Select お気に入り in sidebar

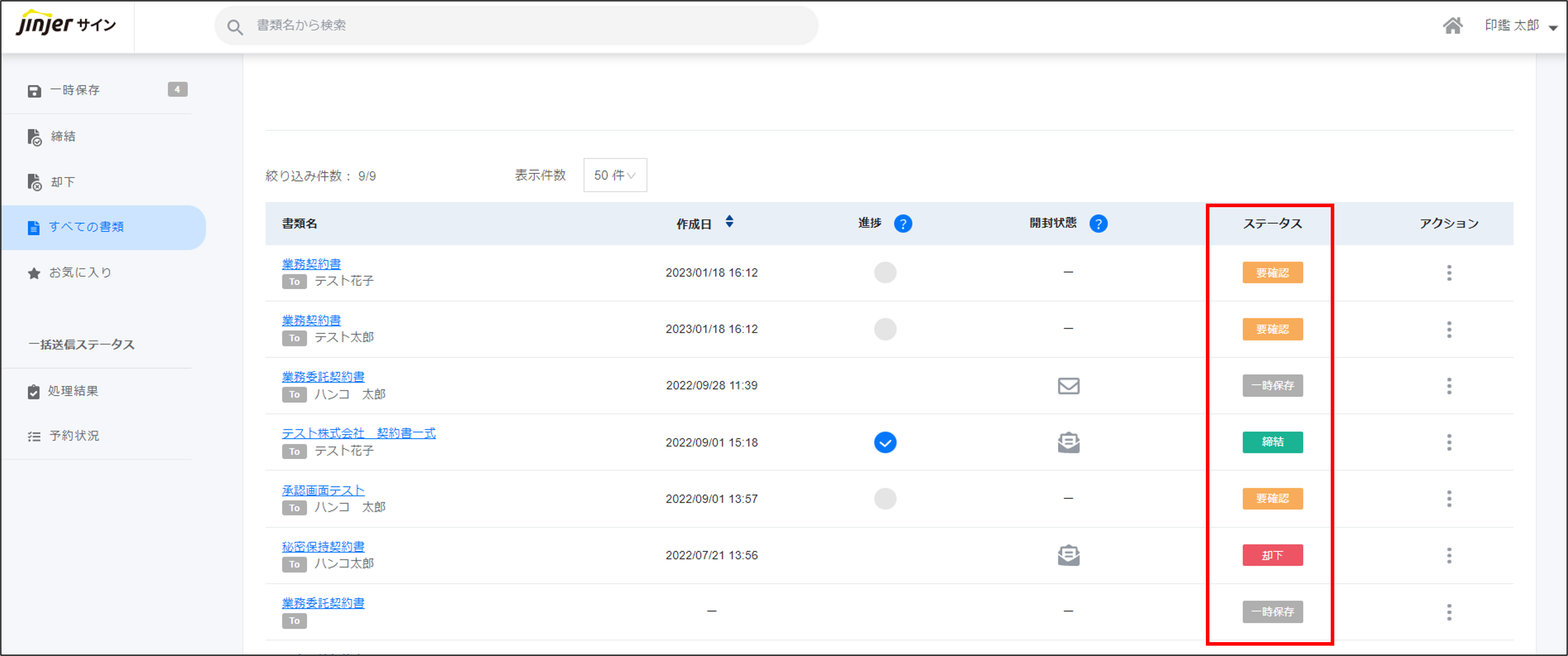(80, 272)
